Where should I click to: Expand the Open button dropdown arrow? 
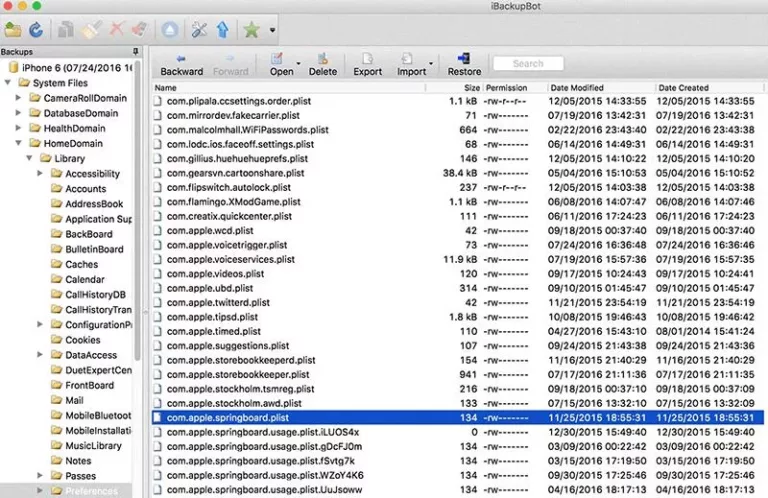tap(298, 64)
